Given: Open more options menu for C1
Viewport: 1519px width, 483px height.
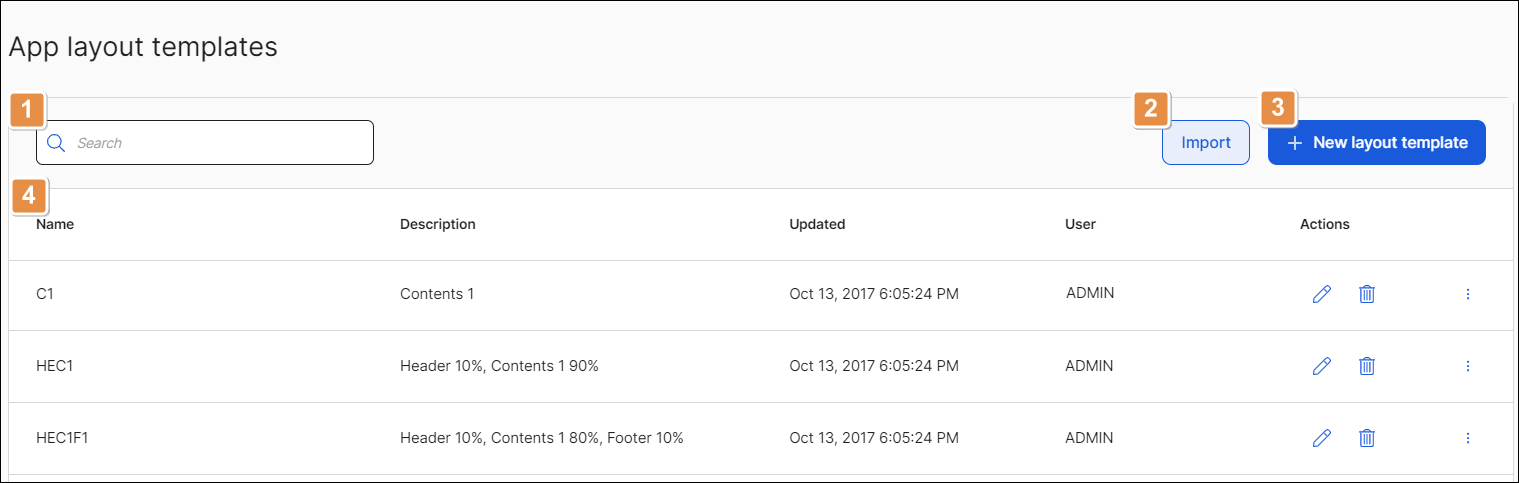Looking at the screenshot, I should pos(1468,294).
